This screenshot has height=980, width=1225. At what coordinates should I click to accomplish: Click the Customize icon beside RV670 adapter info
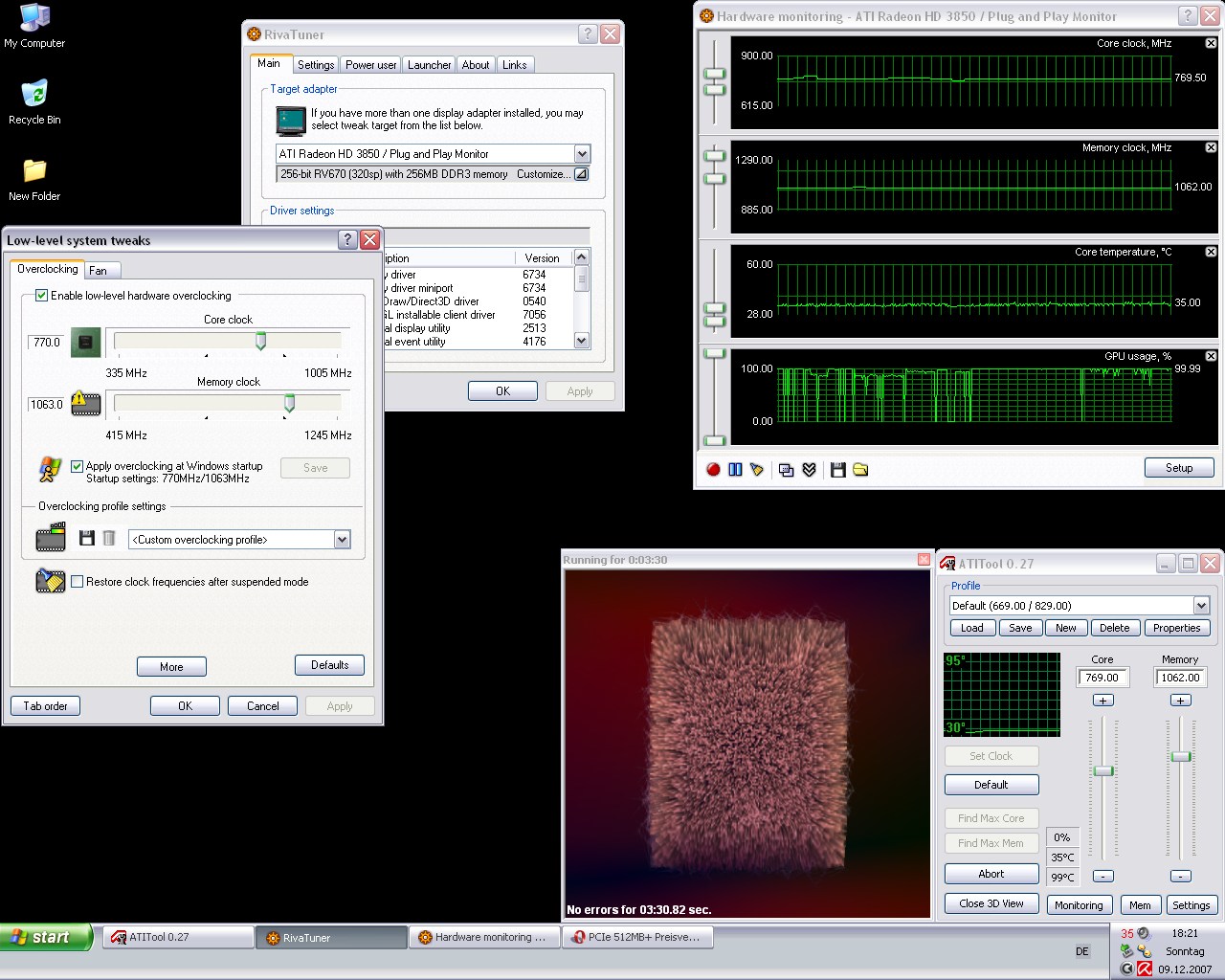[581, 174]
